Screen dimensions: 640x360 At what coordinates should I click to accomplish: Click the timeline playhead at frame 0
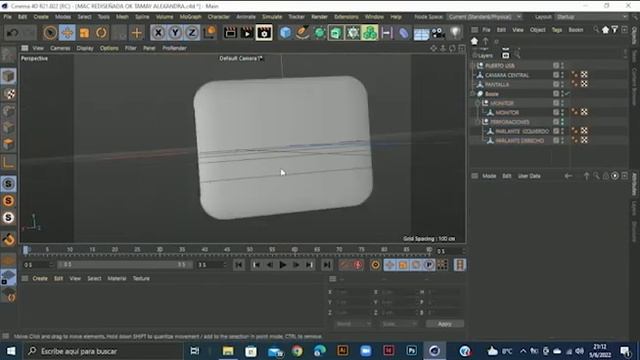pyautogui.click(x=26, y=249)
